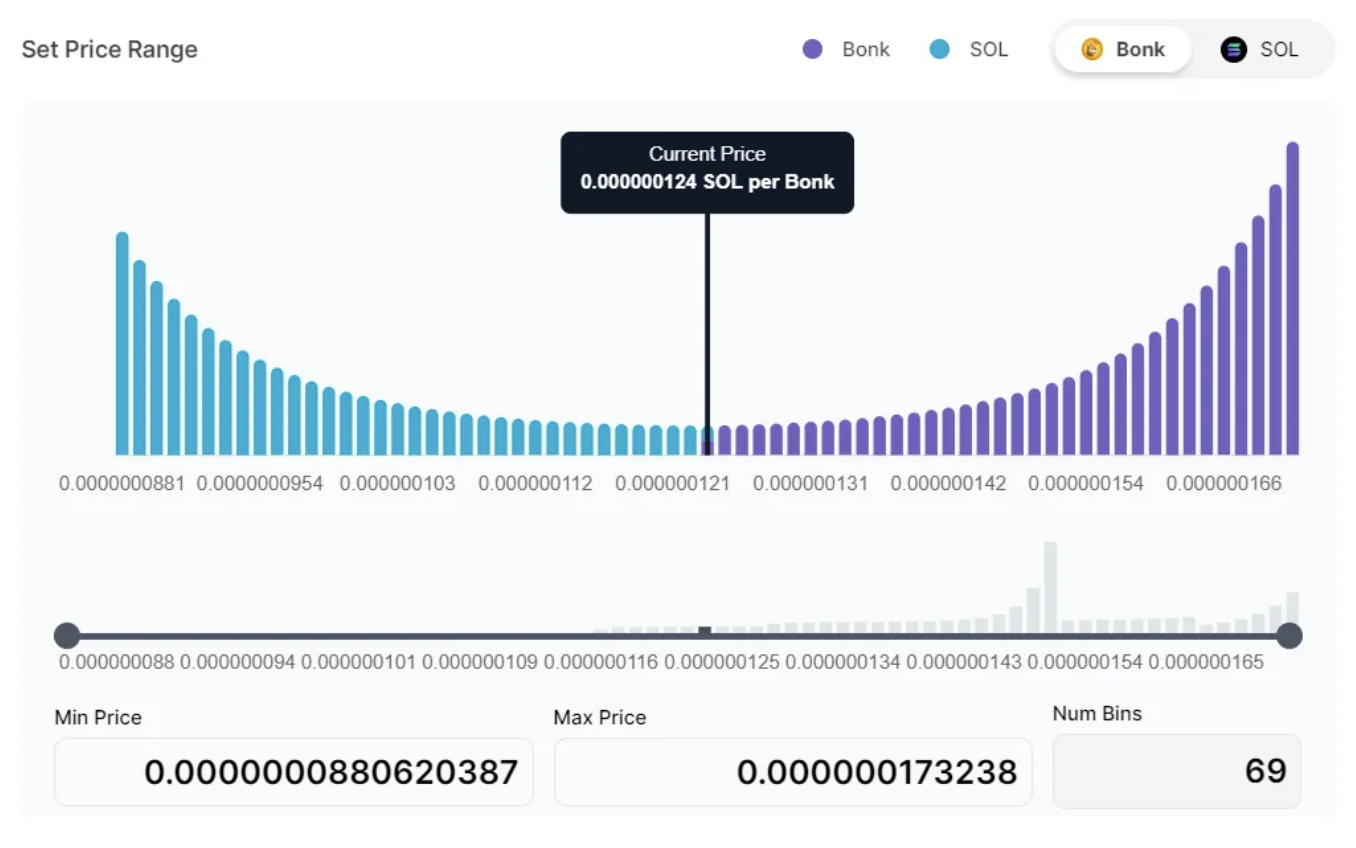Click the 0.000000088 slider axis label
1356x848 pixels.
(x=117, y=662)
